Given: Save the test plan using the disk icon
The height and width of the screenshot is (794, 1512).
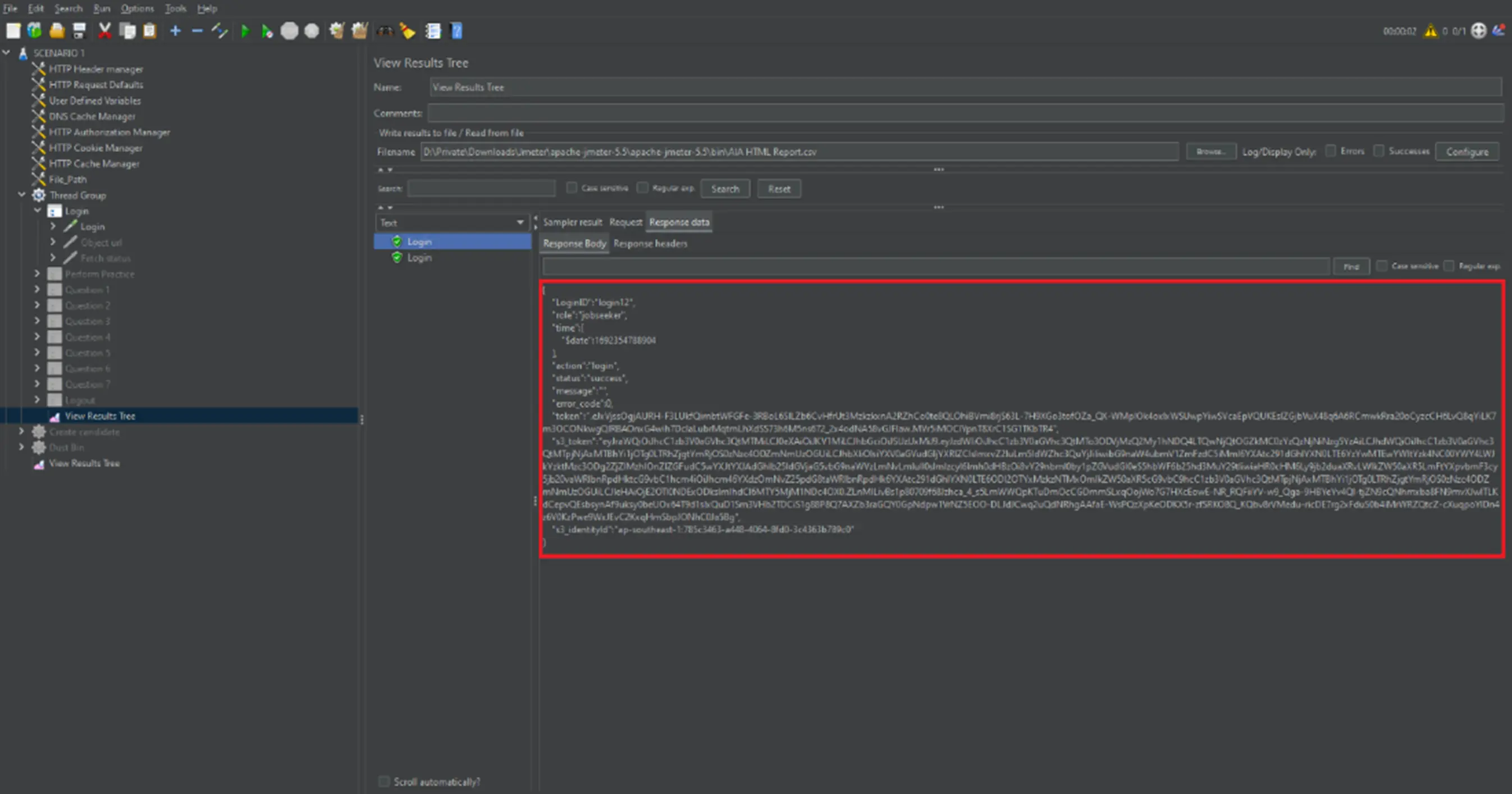Looking at the screenshot, I should 80,31.
